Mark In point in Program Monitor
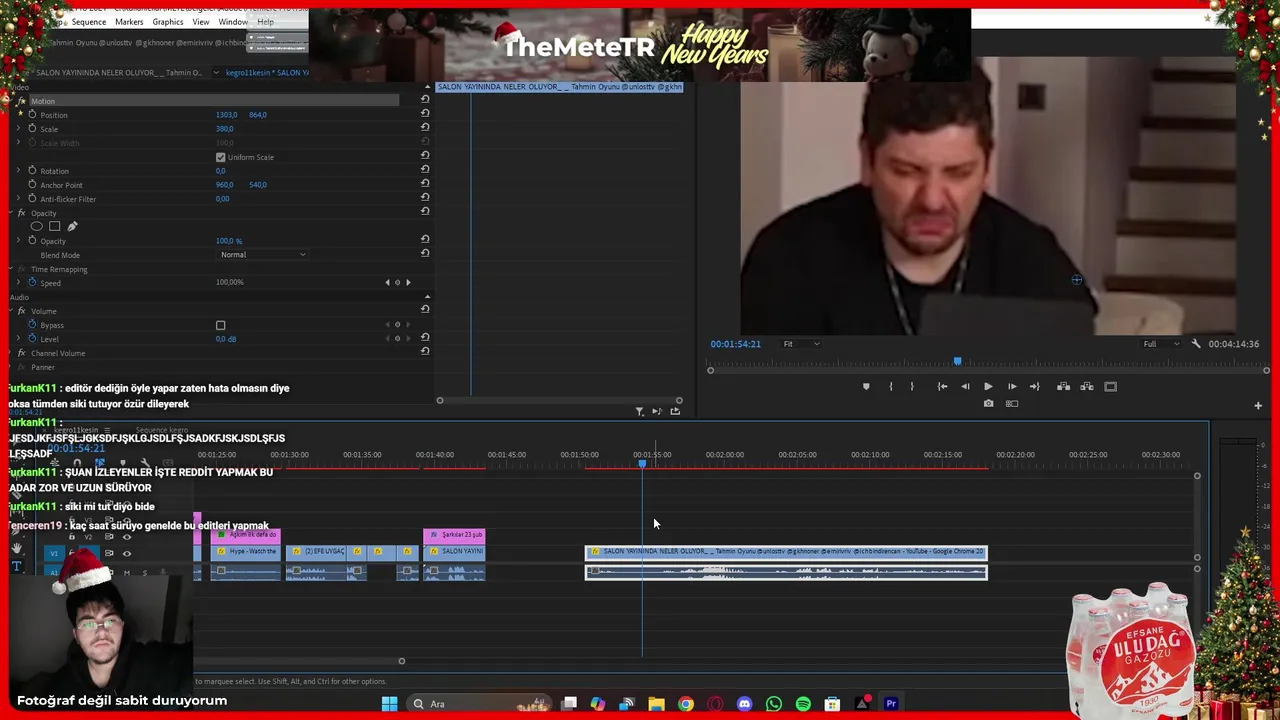Viewport: 1280px width, 720px height. [890, 386]
